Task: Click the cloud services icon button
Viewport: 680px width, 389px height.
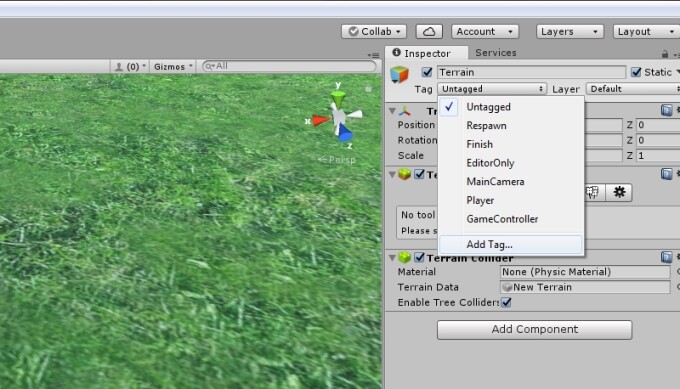Action: 429,31
